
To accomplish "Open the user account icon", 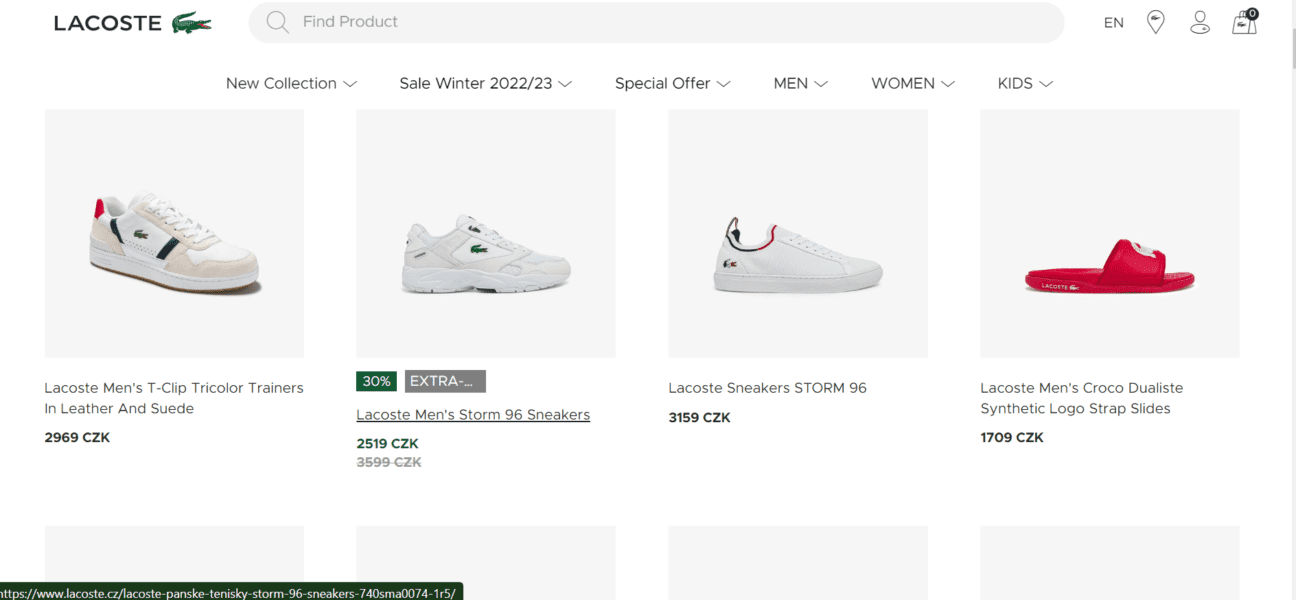I will [1200, 22].
